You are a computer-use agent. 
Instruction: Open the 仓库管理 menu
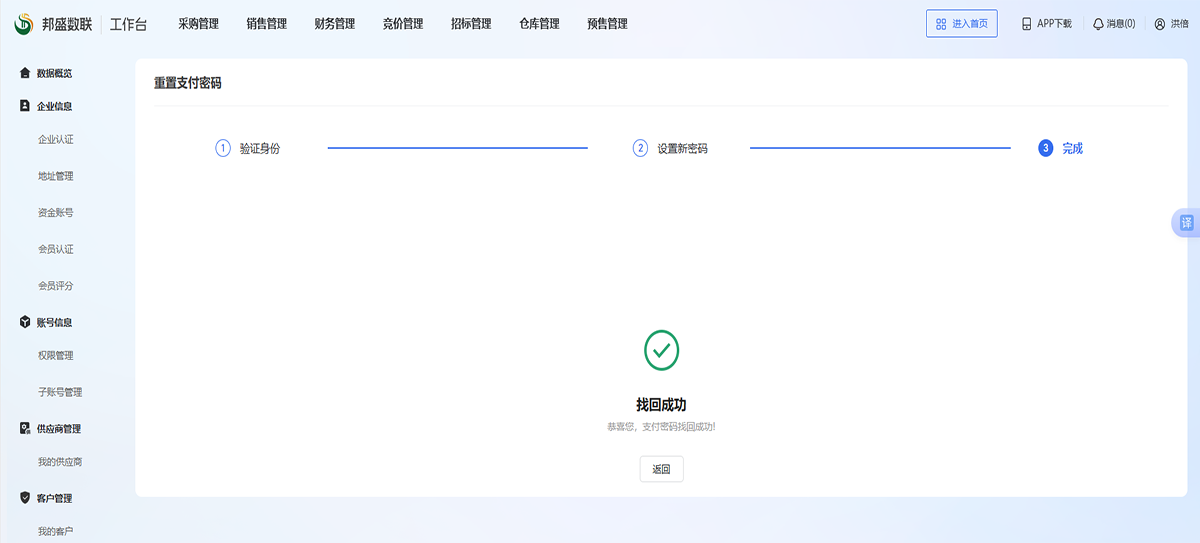point(539,24)
